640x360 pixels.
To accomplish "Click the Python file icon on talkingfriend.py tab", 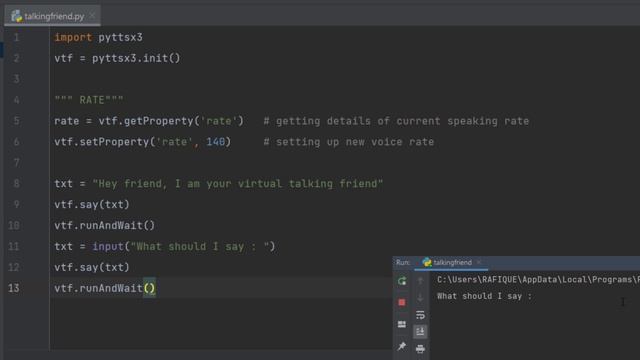I will [16, 16].
